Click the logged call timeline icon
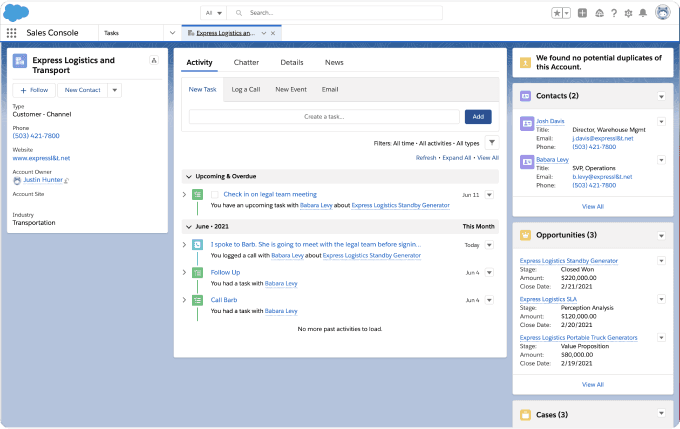The width and height of the screenshot is (680, 429). click(197, 245)
